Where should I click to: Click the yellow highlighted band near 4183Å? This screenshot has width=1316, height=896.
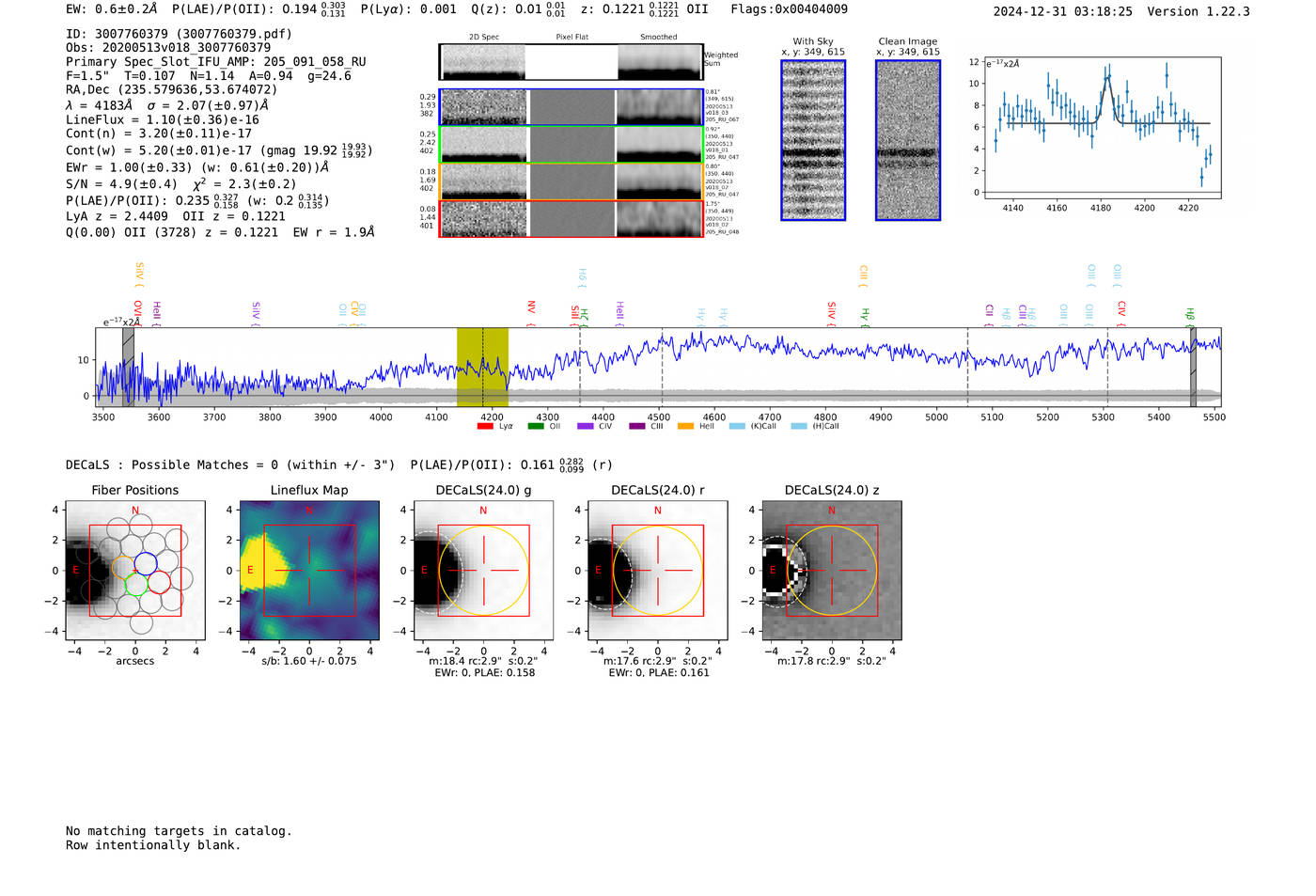coord(482,367)
